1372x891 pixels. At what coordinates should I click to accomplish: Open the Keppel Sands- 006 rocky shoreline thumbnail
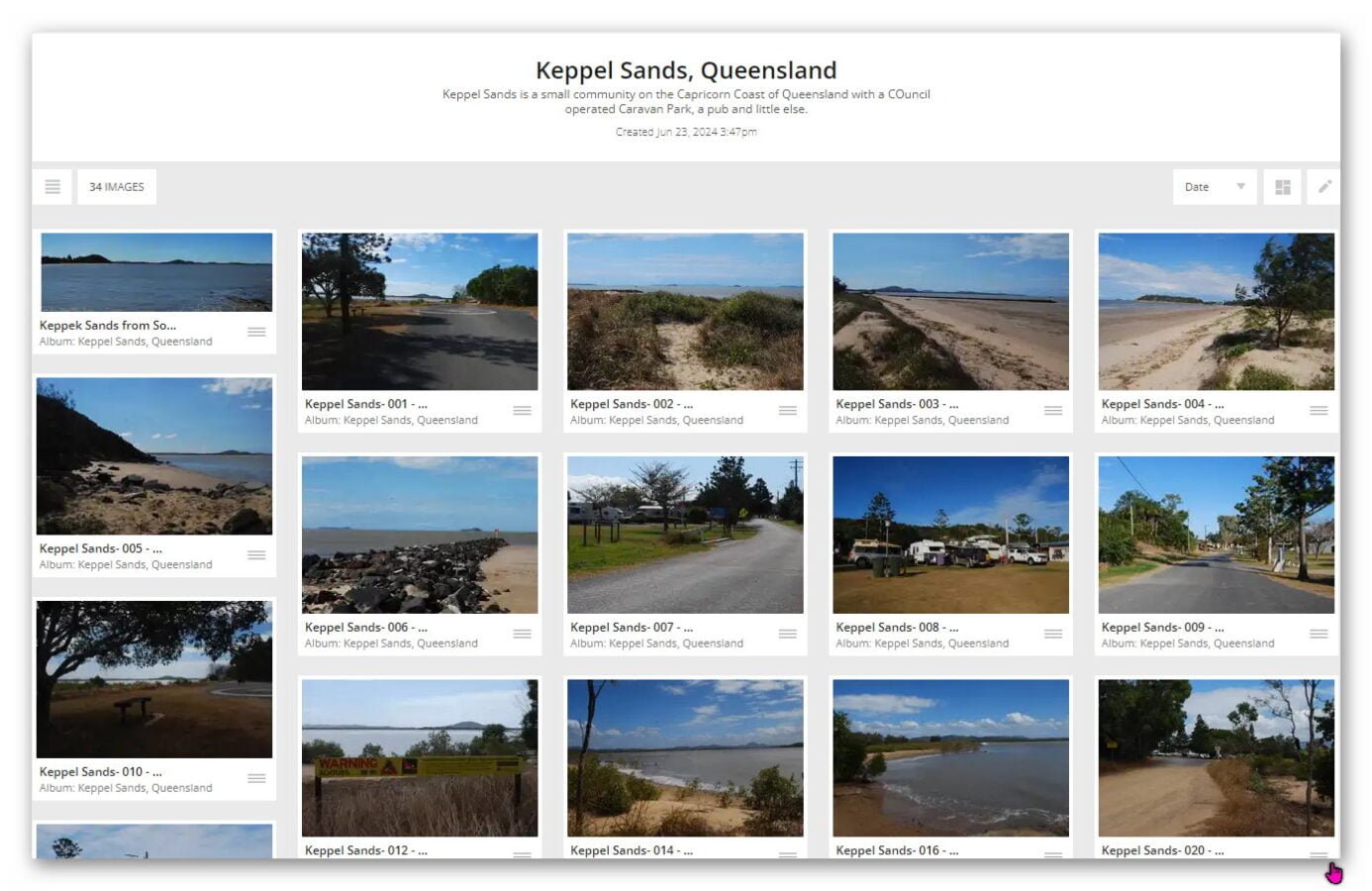click(420, 535)
